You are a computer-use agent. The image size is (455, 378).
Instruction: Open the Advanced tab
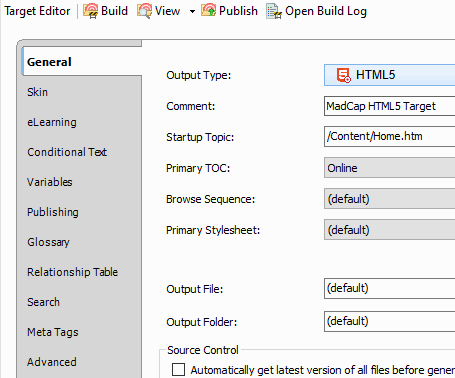pos(52,362)
